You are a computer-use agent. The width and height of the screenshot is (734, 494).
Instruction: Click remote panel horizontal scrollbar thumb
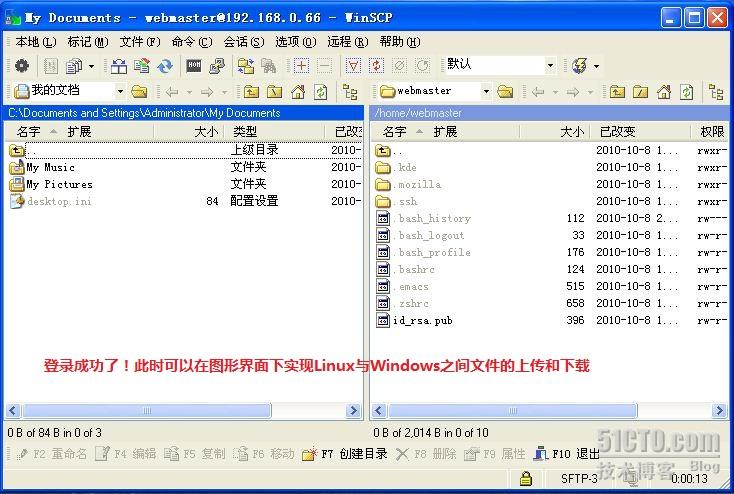point(513,411)
